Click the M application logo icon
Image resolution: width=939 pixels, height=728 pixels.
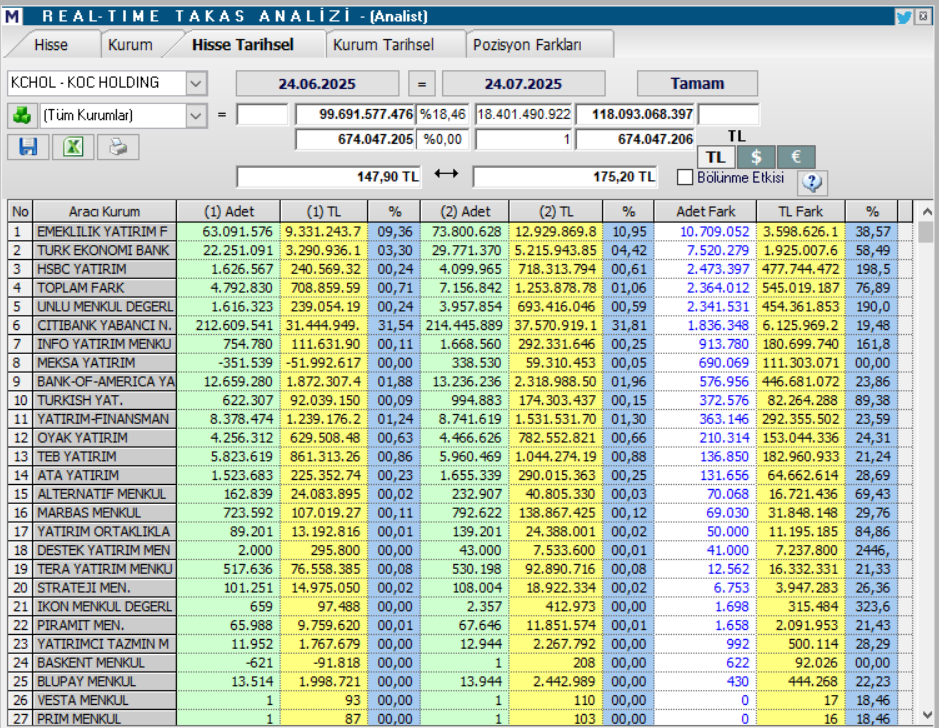[12, 16]
